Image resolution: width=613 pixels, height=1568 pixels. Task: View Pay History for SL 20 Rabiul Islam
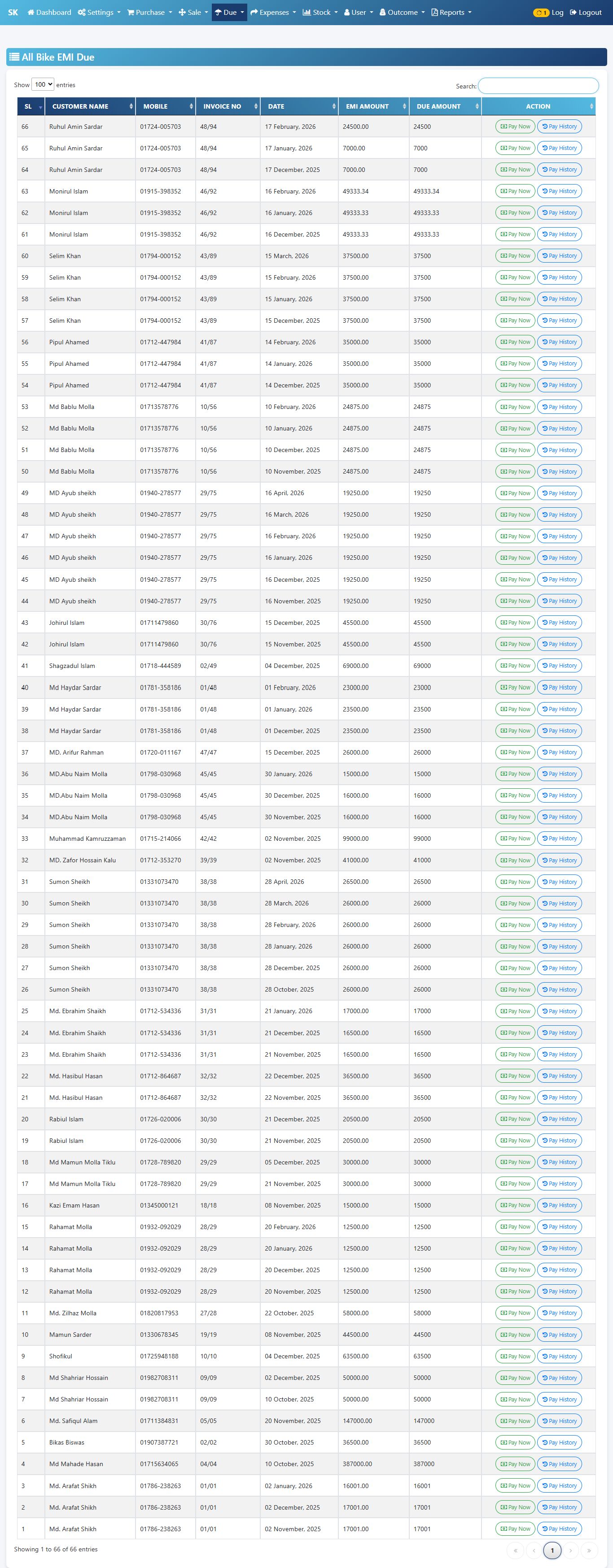coord(560,1120)
